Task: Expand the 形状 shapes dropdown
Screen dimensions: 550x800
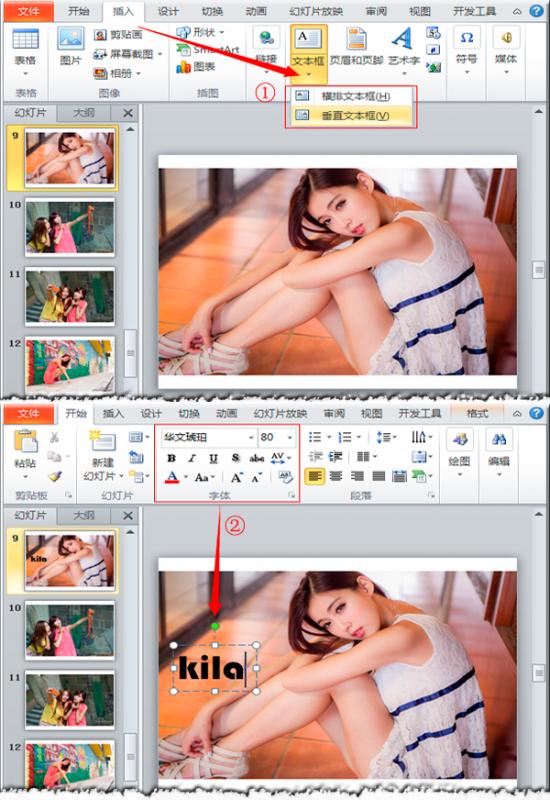Action: 222,32
